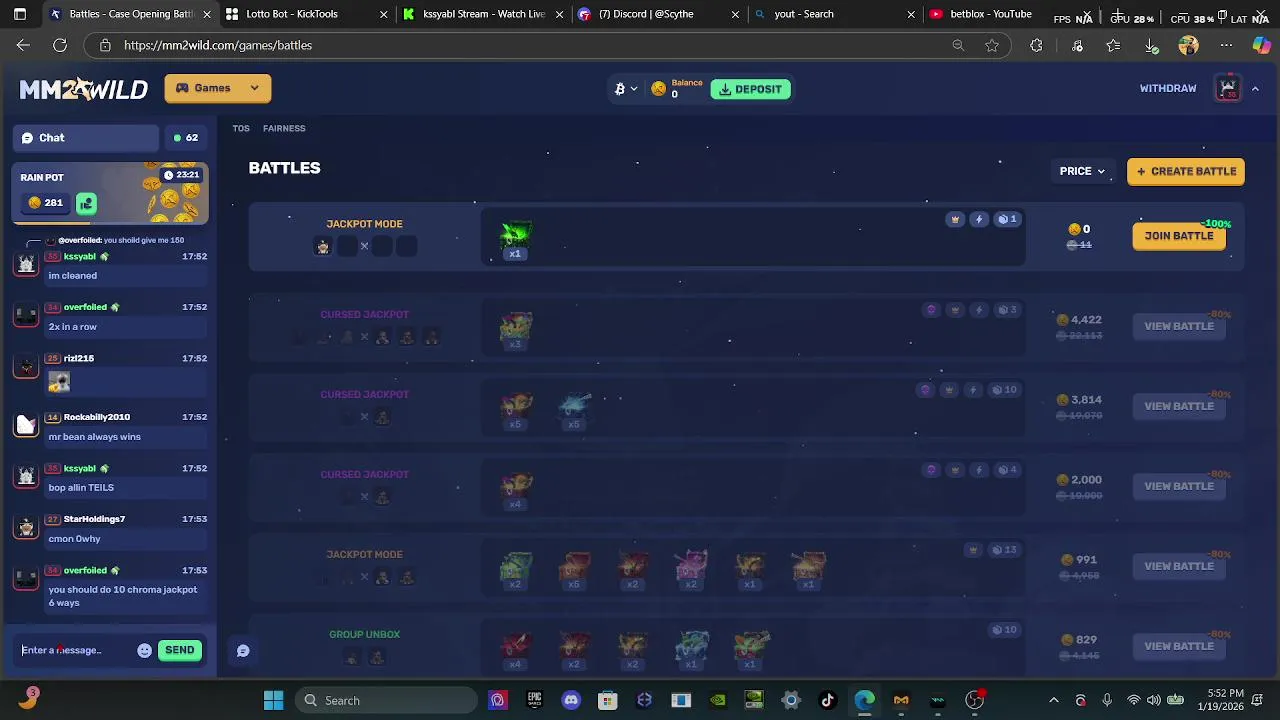1280x720 pixels.
Task: Click the browser back arrow
Action: [23, 45]
